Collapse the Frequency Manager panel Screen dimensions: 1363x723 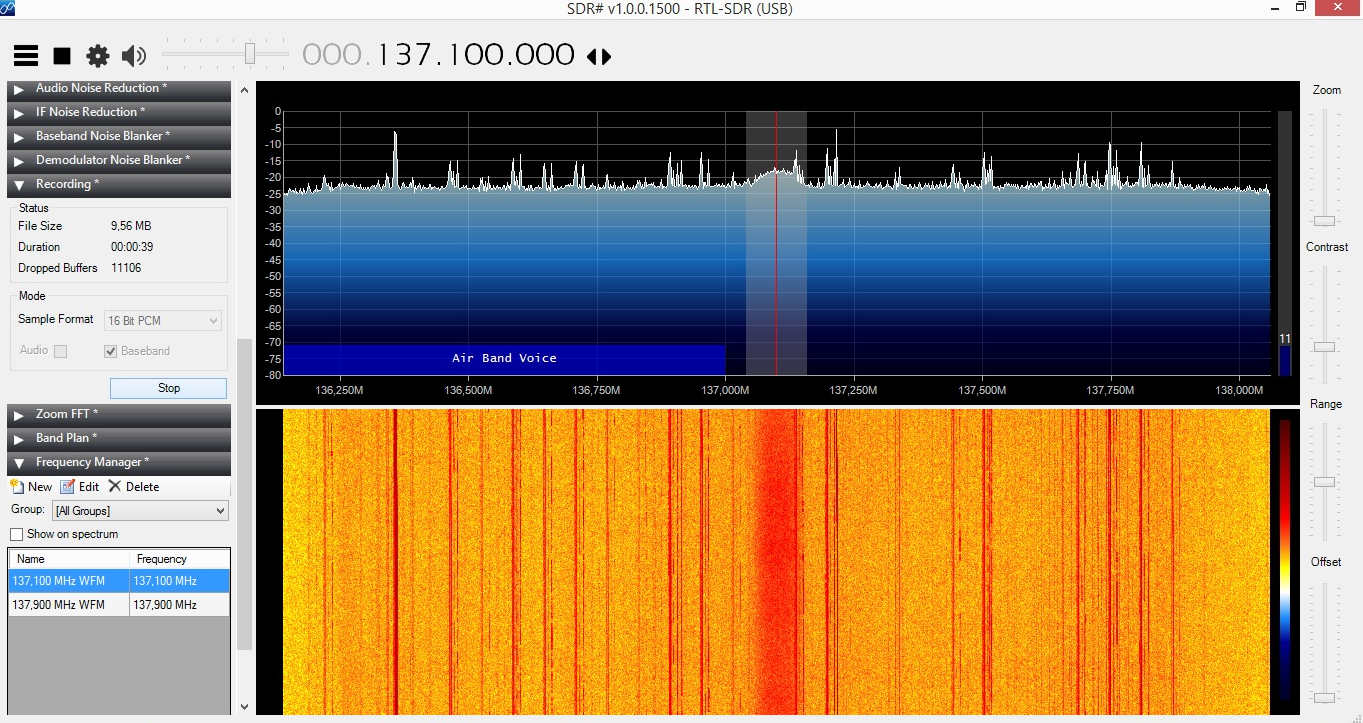119,462
